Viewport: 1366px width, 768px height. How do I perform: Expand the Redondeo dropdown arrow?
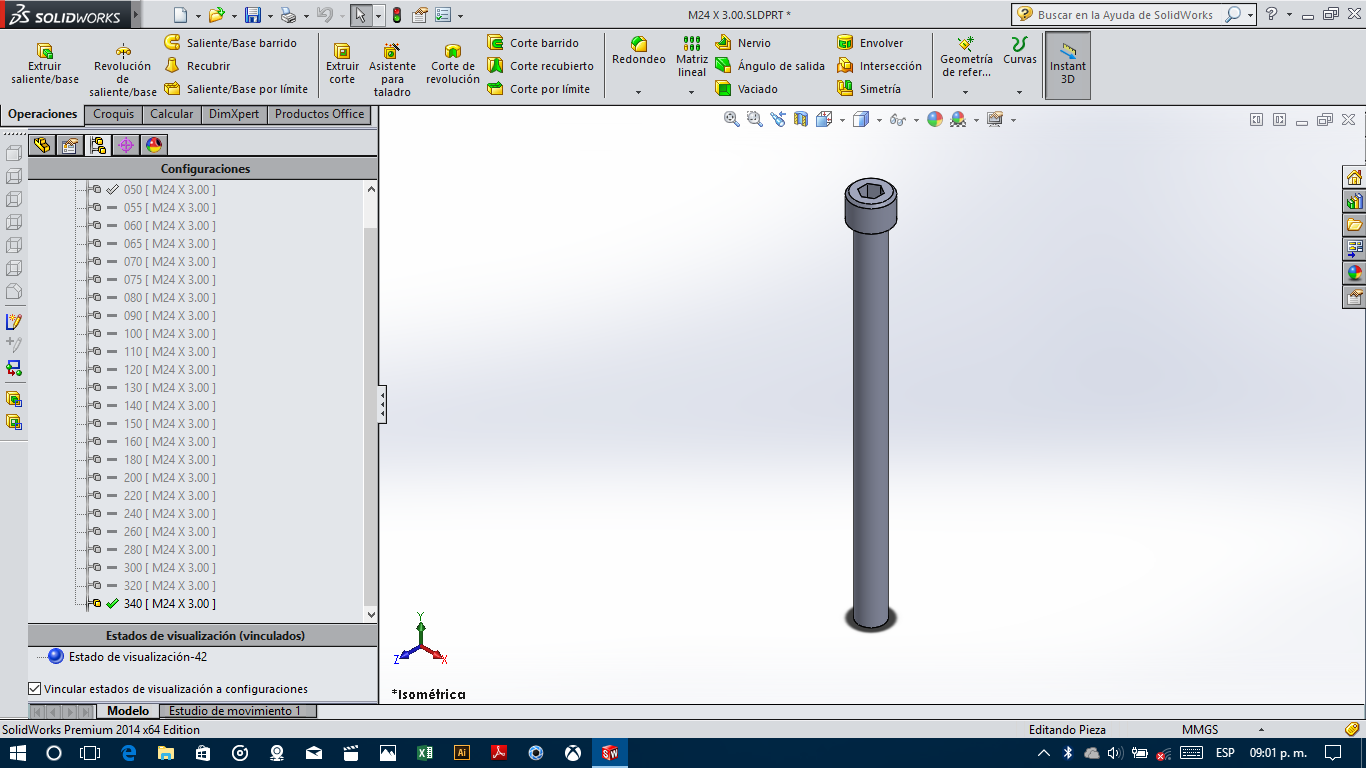(x=638, y=93)
